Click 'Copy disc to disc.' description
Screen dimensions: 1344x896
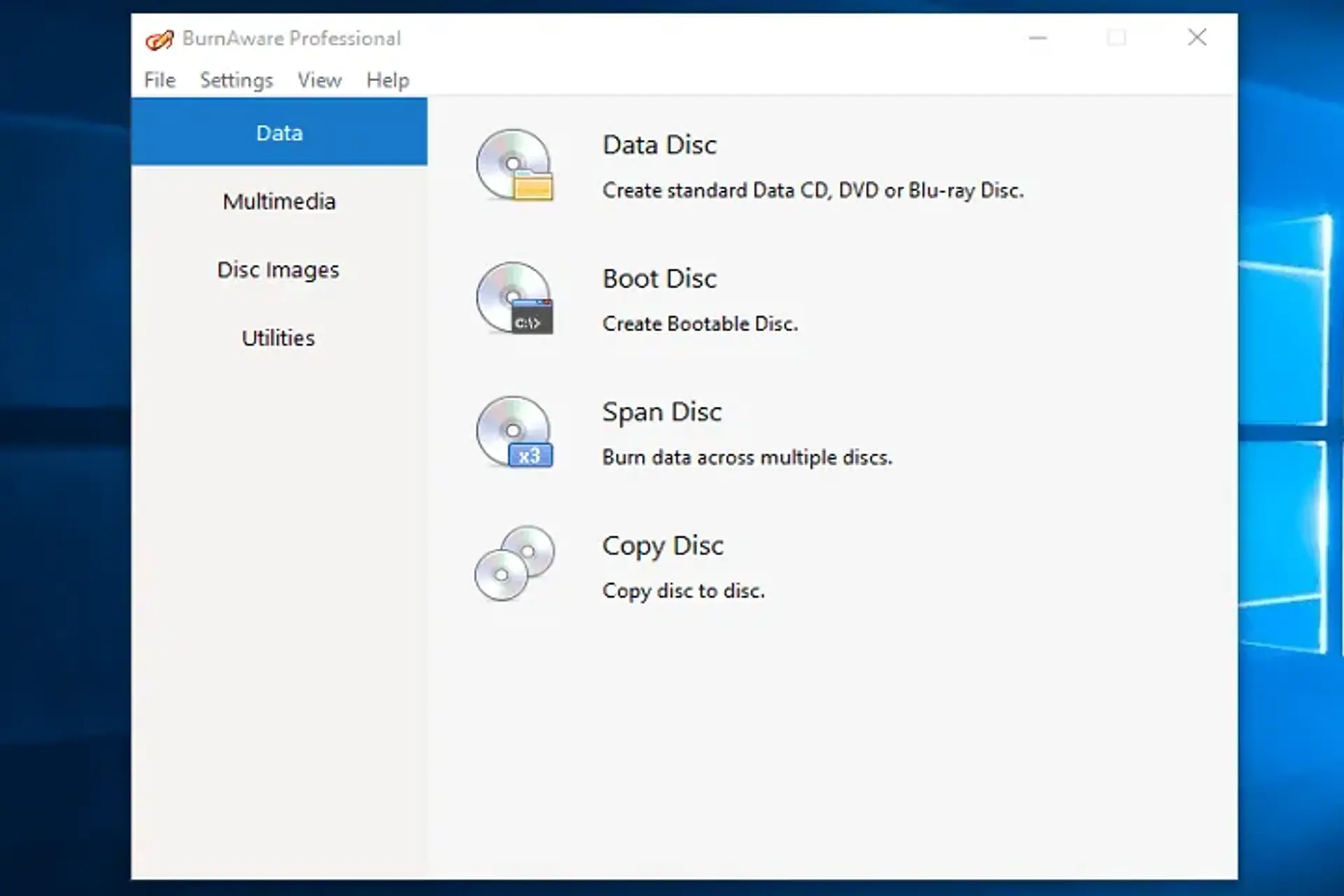pos(683,591)
